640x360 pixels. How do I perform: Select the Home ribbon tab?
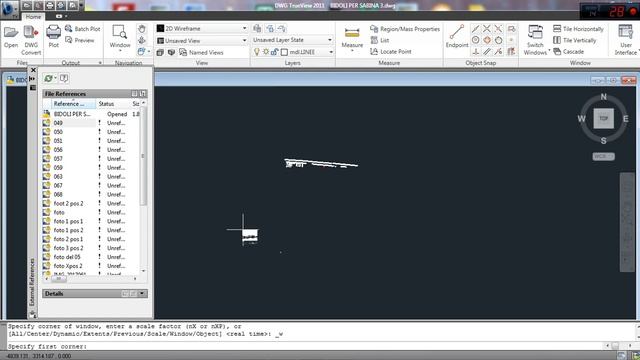33,17
